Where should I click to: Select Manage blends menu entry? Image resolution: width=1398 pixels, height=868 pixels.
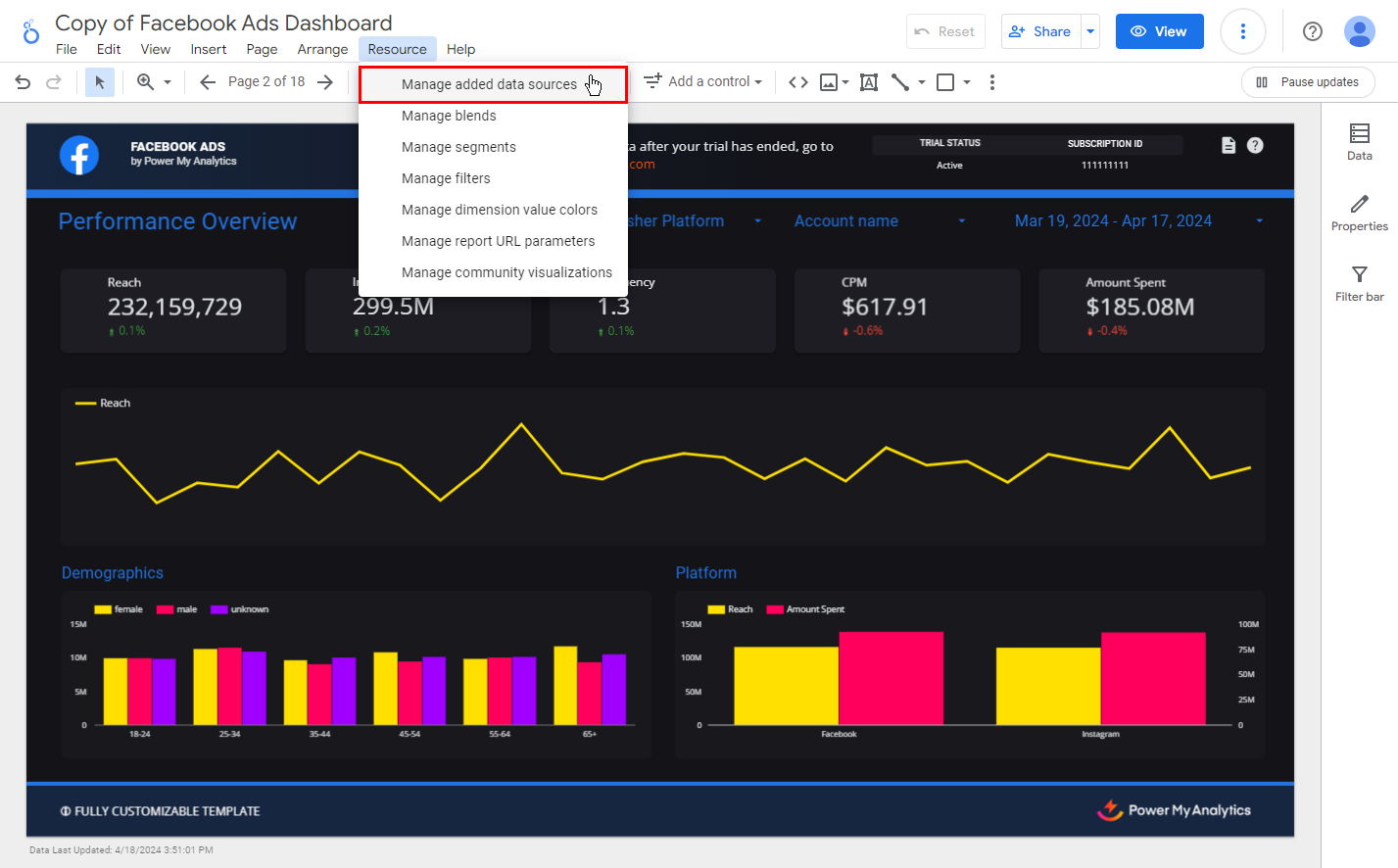449,116
